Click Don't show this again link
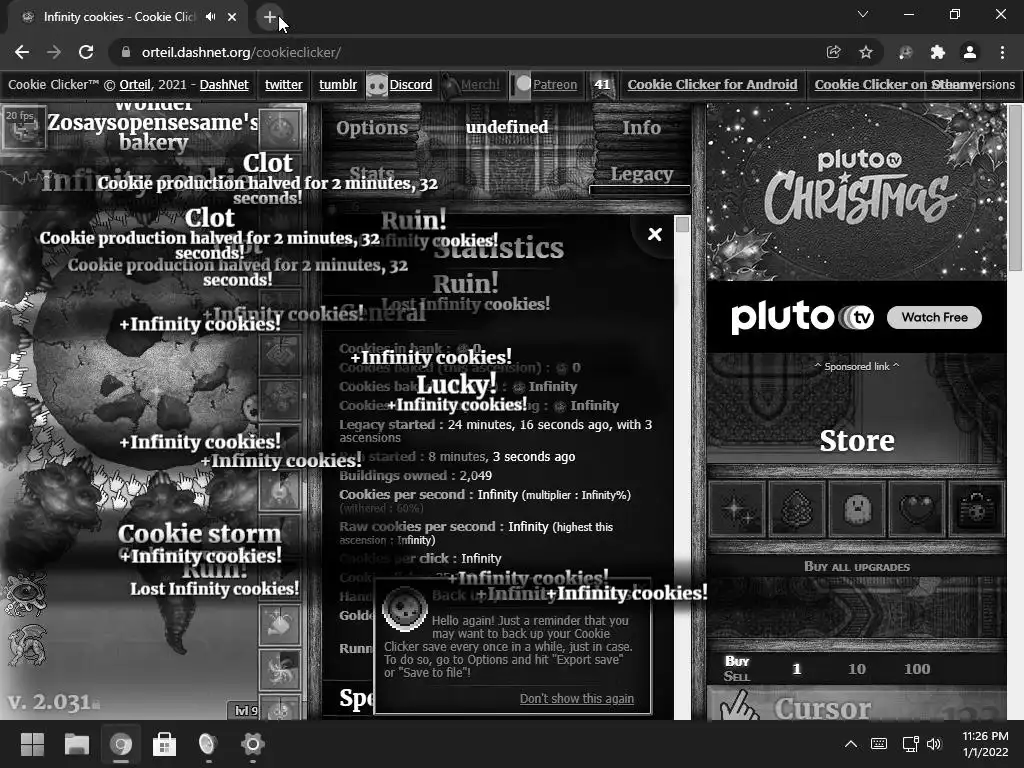Screen dimensions: 1024x768 pos(577,699)
